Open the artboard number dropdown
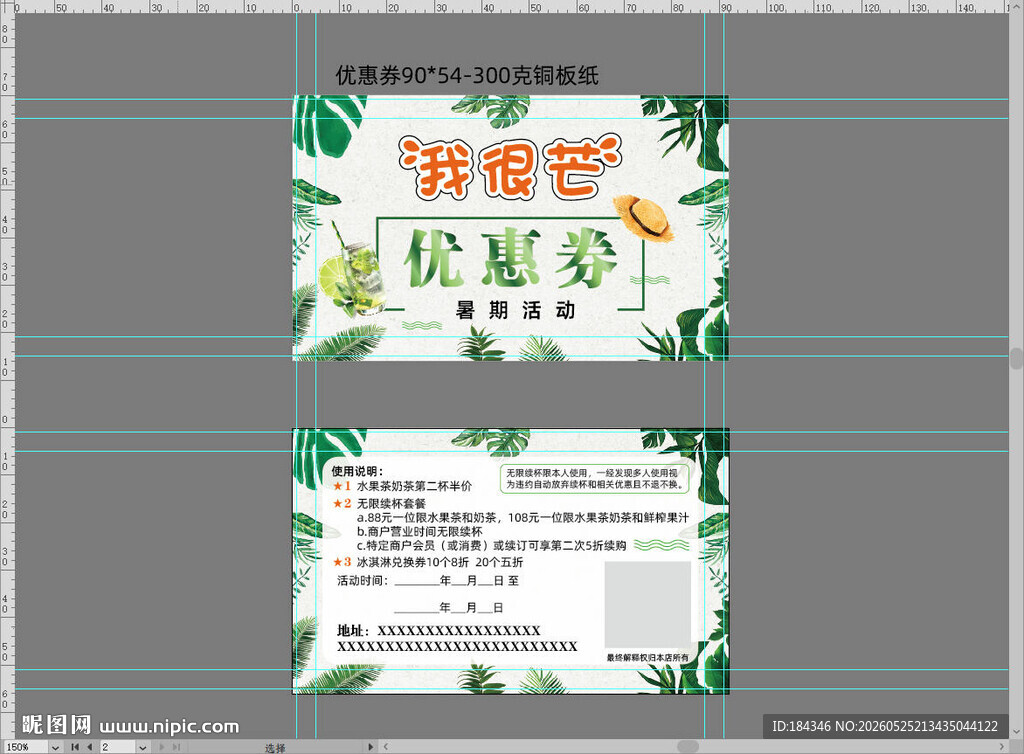Screen dimensions: 1024x754 [142, 747]
